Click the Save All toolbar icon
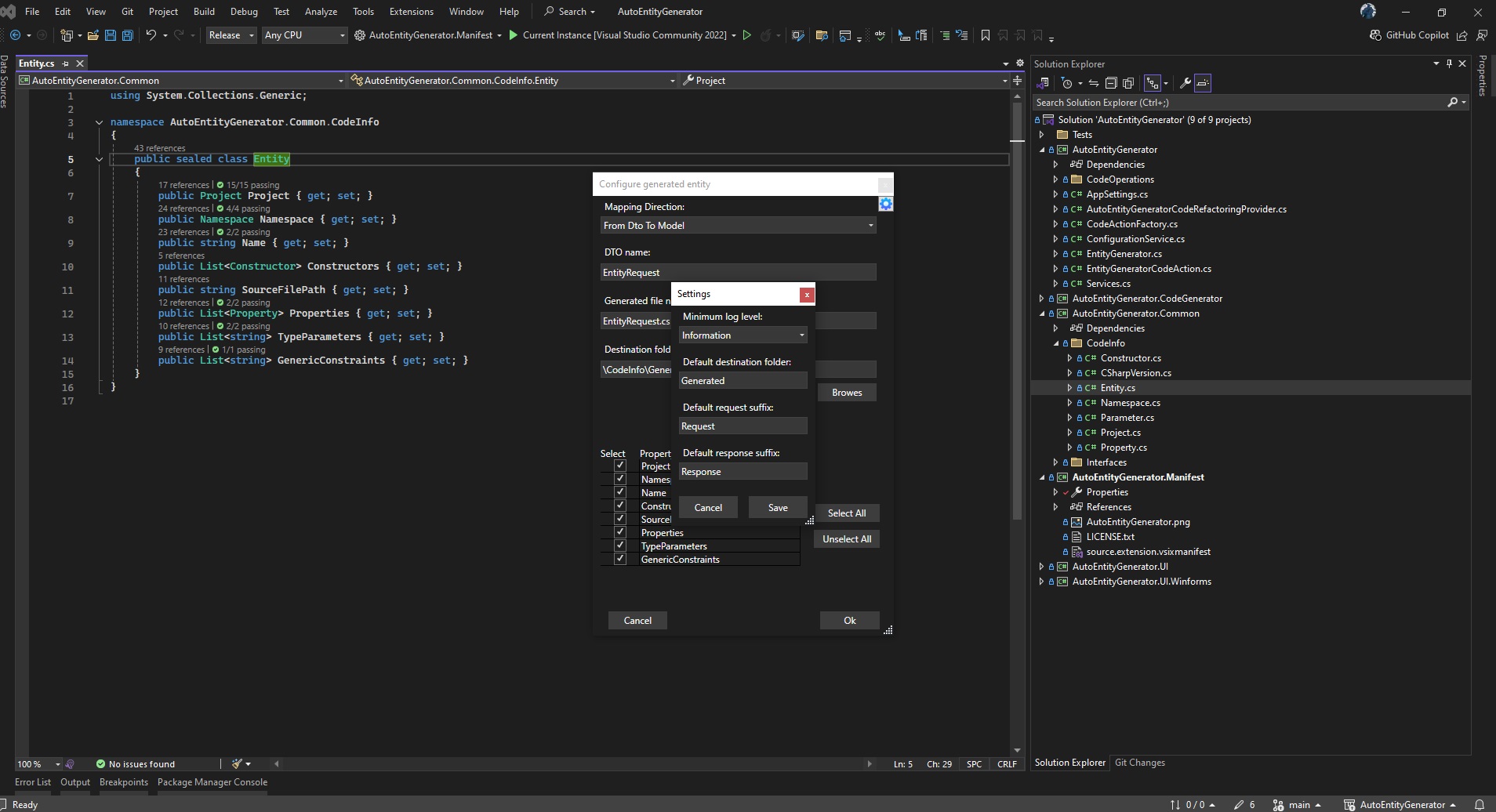Viewport: 1496px width, 812px height. pyautogui.click(x=127, y=35)
